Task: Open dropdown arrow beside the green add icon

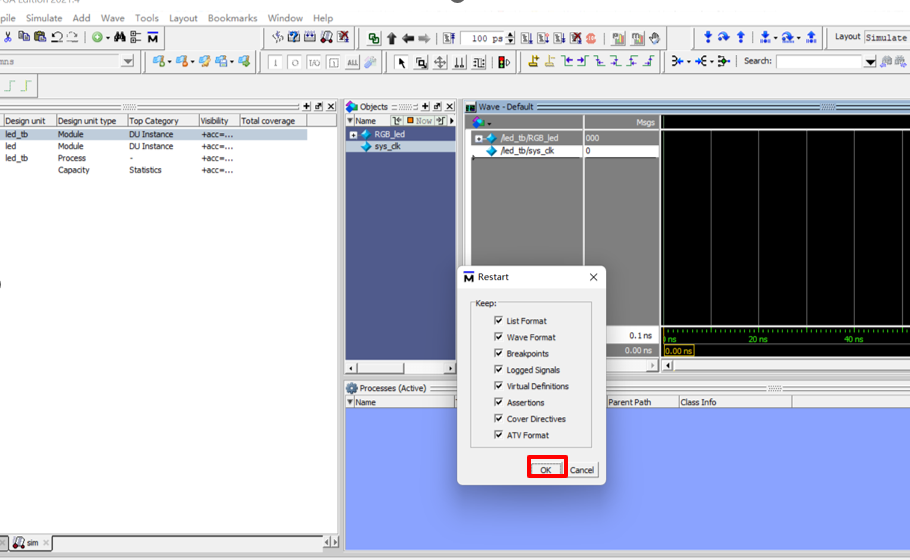Action: click(x=107, y=38)
